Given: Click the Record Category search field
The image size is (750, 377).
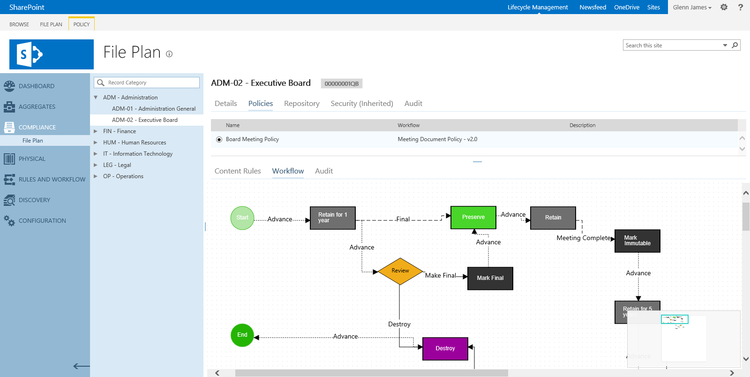Looking at the screenshot, I should pyautogui.click(x=147, y=83).
